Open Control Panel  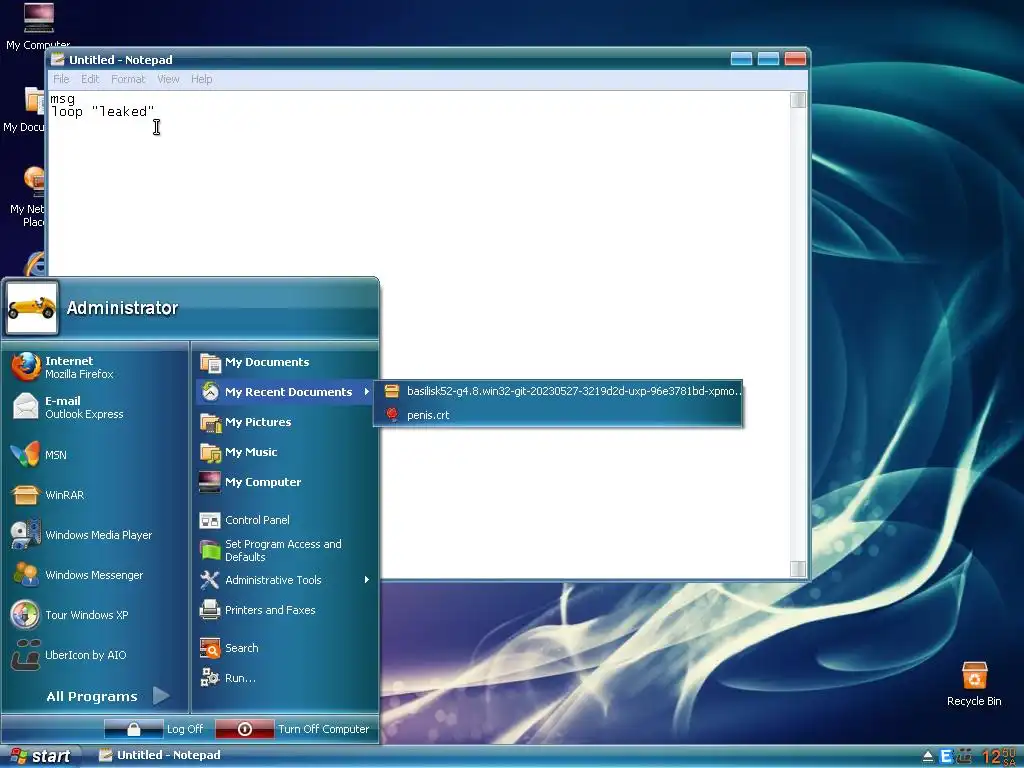click(285, 520)
